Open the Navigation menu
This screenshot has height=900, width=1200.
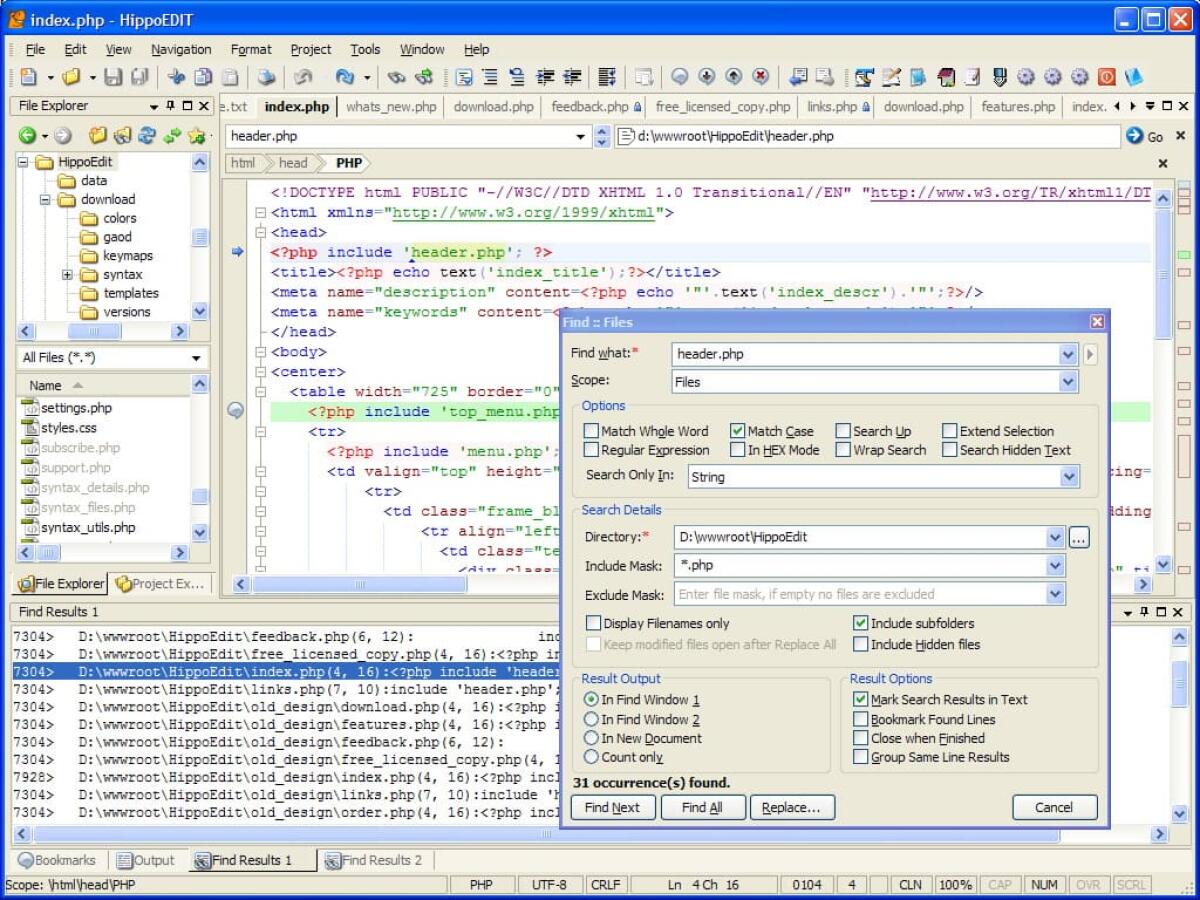pyautogui.click(x=180, y=49)
